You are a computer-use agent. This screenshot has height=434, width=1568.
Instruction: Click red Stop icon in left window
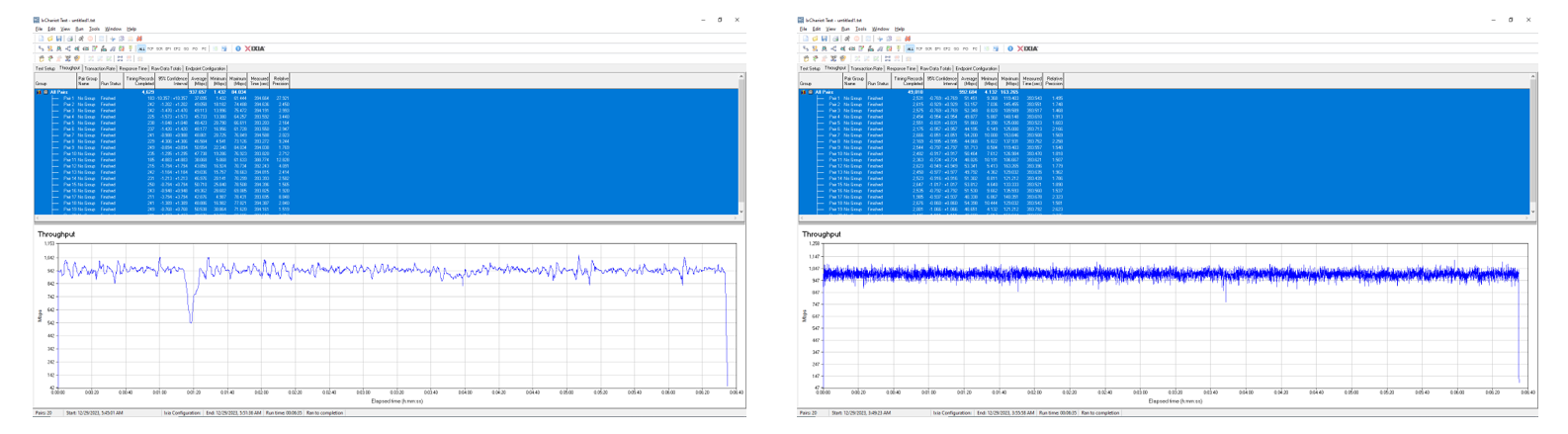point(90,39)
